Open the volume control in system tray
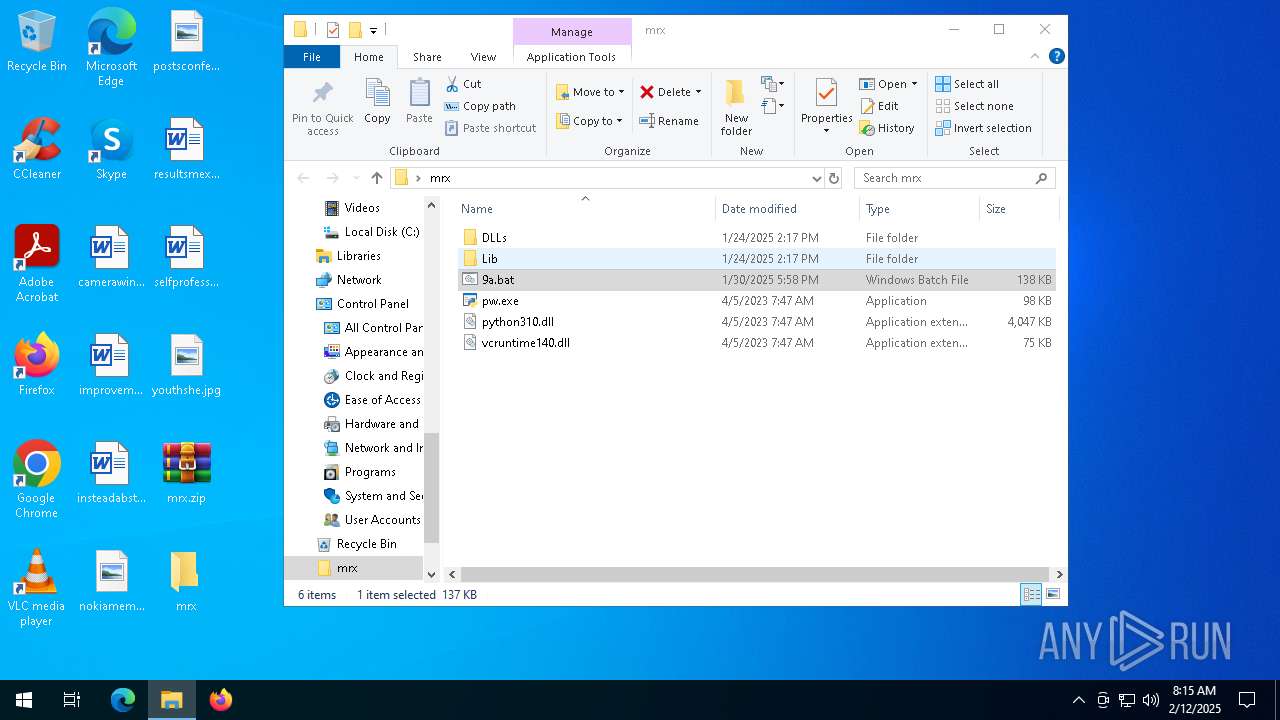The image size is (1280, 720). (1151, 700)
